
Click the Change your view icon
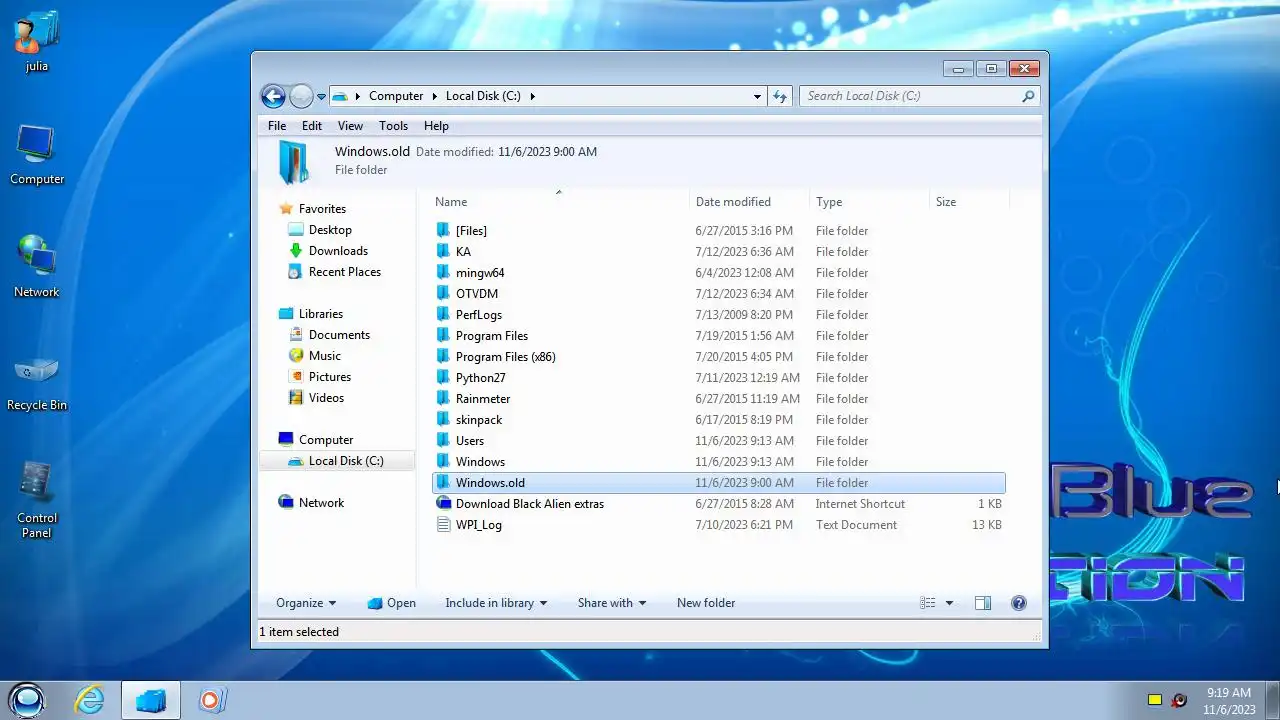[928, 603]
